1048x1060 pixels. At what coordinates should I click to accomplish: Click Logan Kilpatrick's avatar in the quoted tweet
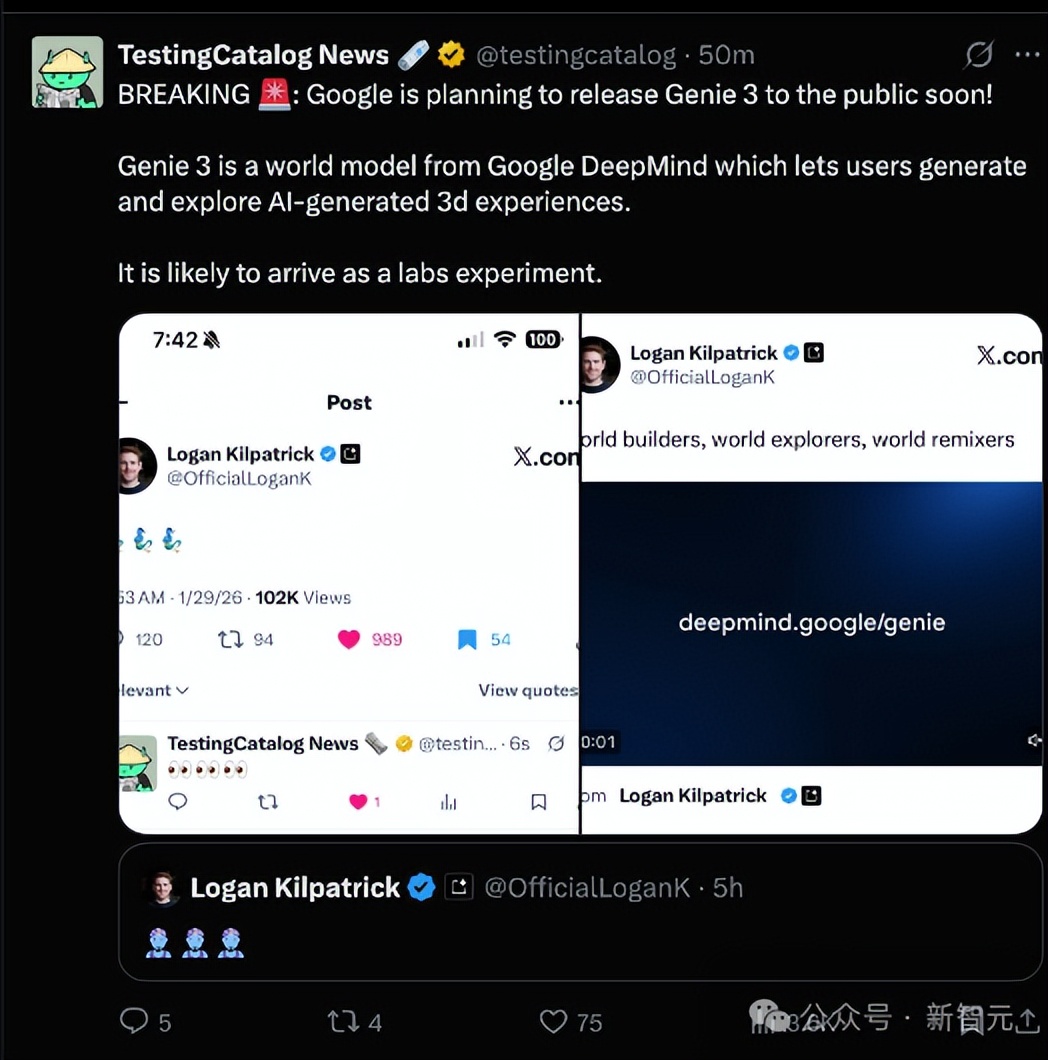coord(162,887)
